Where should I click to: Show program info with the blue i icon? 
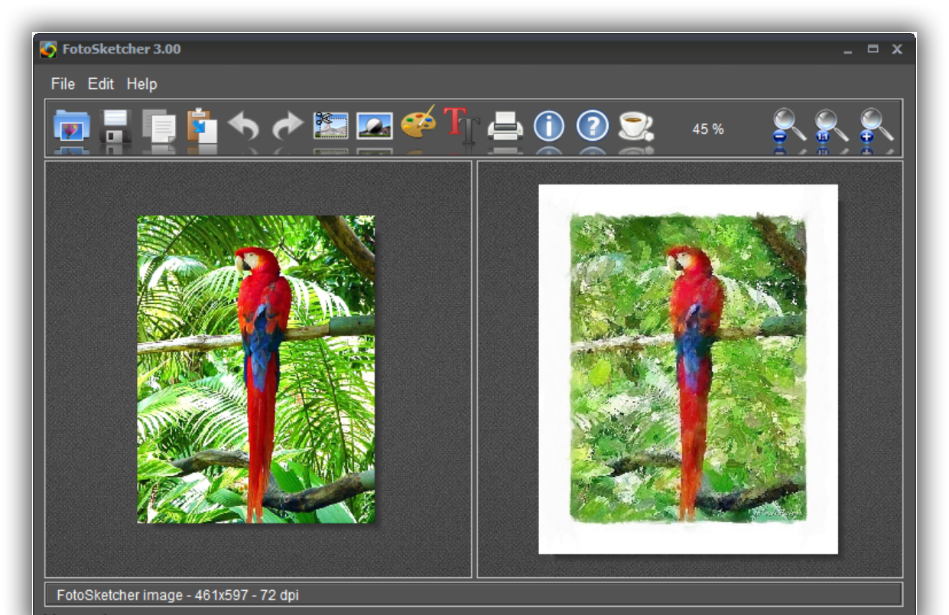tap(549, 126)
